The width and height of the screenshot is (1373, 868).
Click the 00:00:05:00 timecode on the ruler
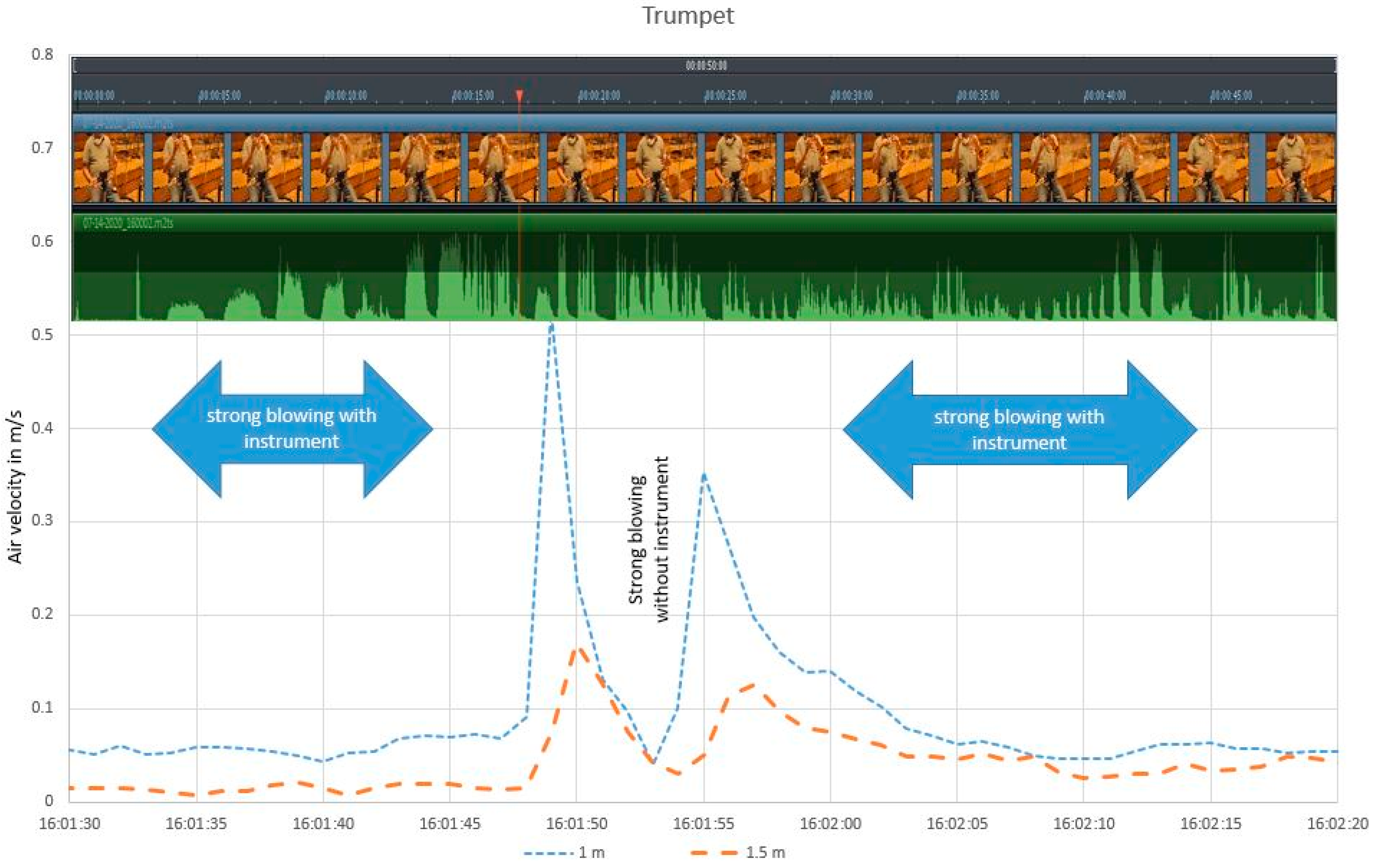220,95
